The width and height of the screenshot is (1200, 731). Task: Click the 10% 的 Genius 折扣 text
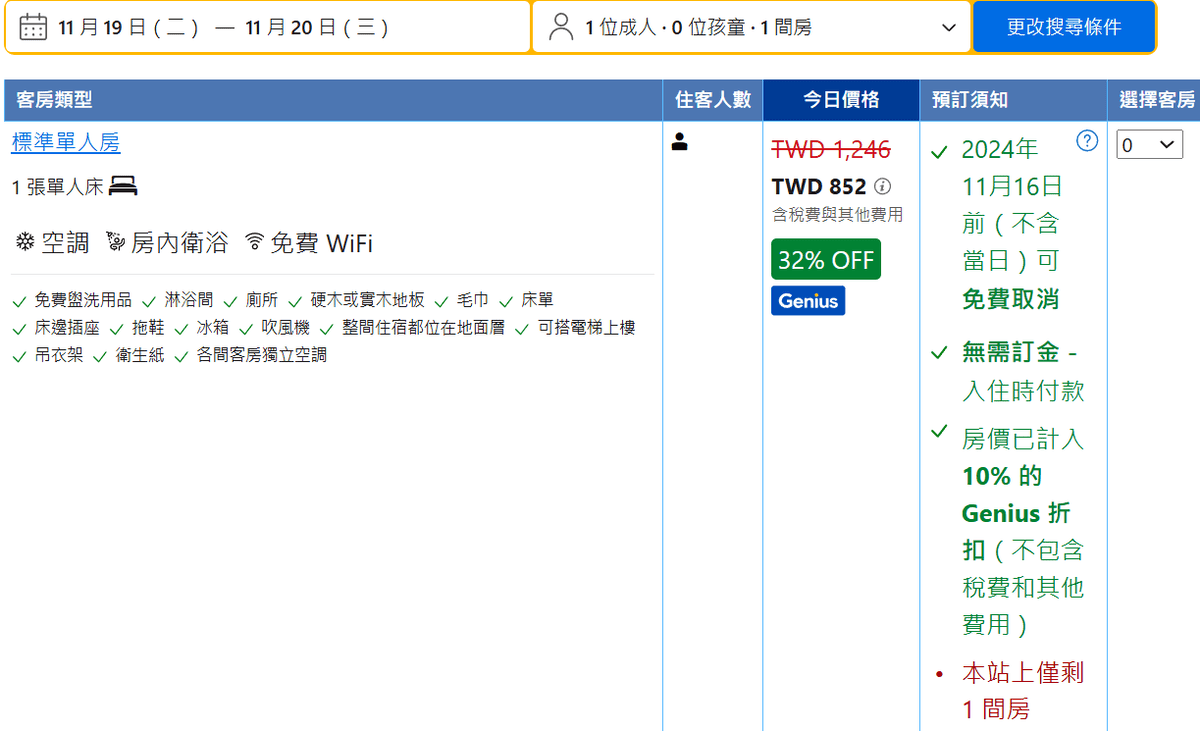pos(1016,513)
